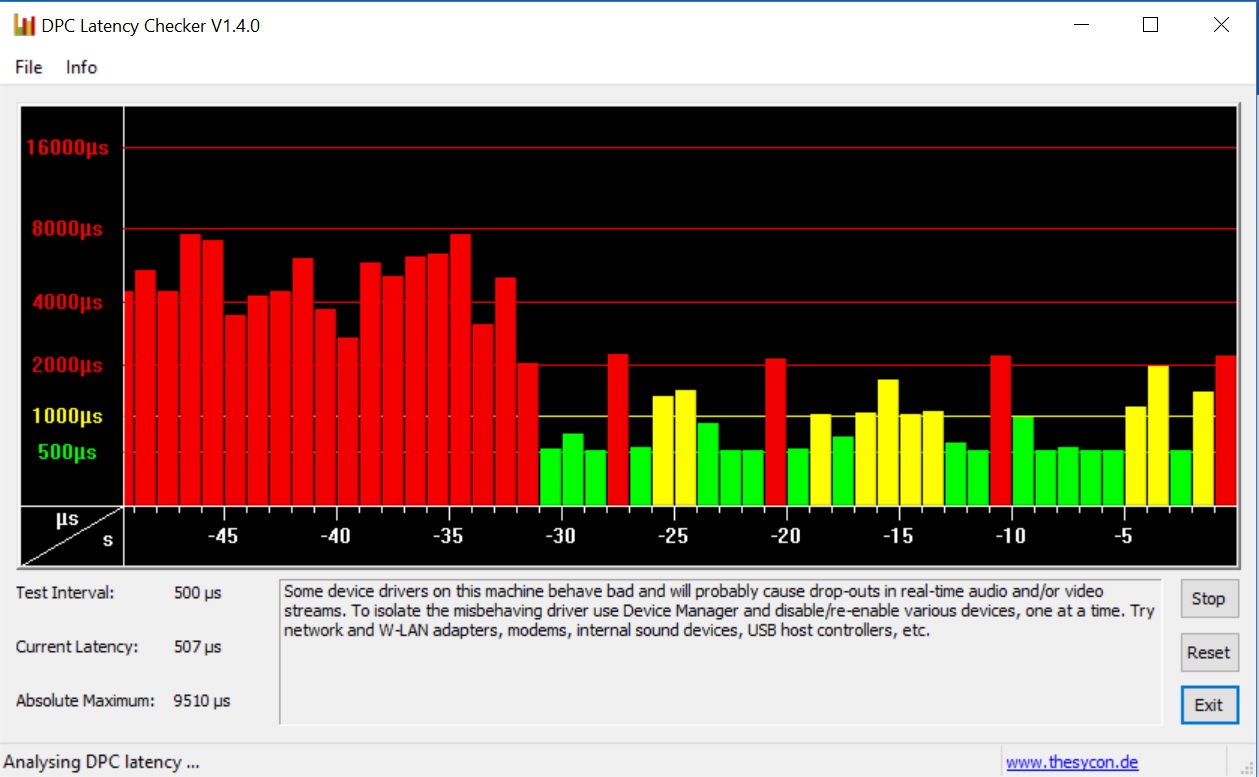
Task: Click the DPC Latency Checker title bar icon
Action: (24, 26)
